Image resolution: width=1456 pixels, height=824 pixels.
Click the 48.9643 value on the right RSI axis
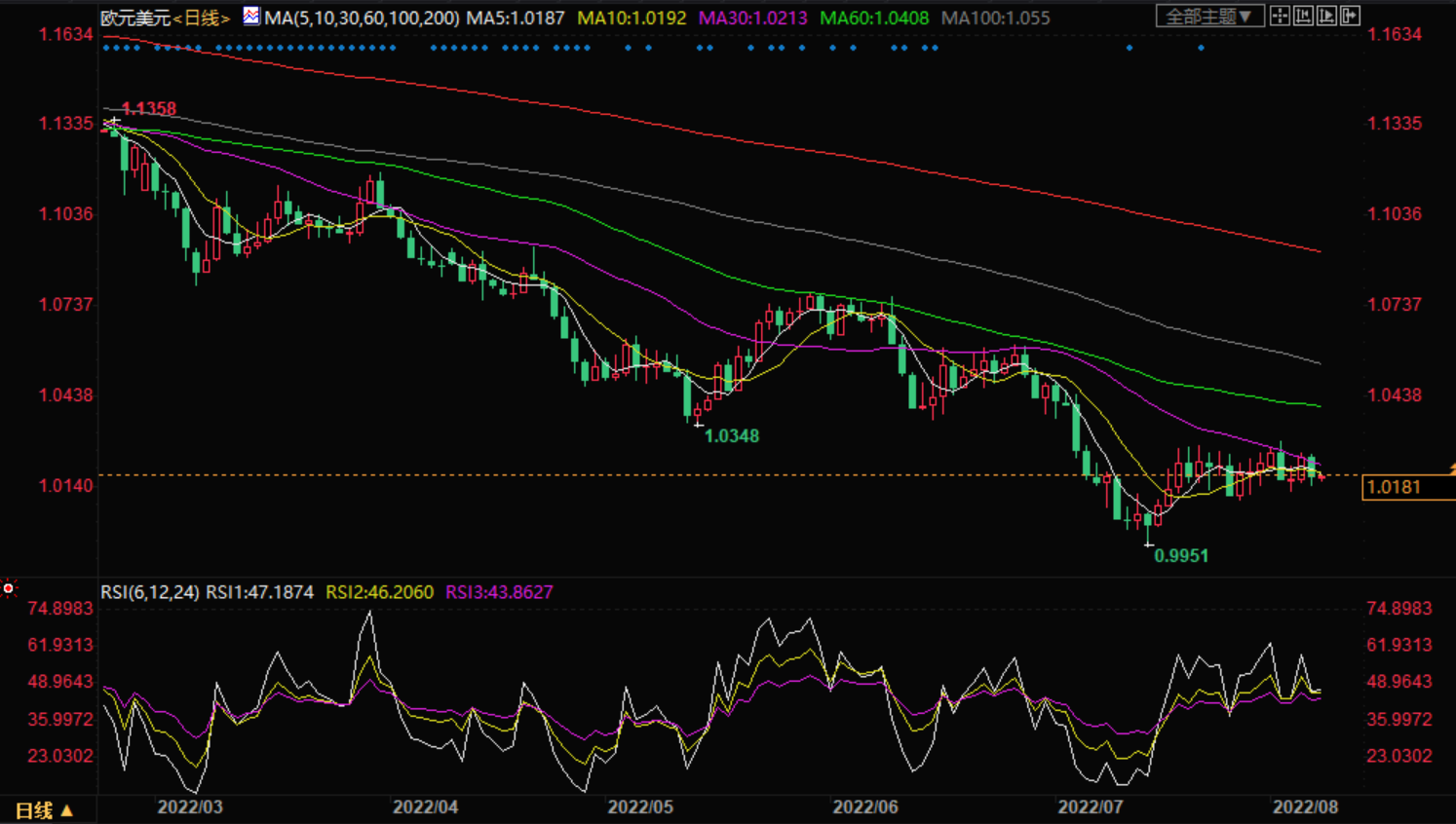(x=1399, y=682)
